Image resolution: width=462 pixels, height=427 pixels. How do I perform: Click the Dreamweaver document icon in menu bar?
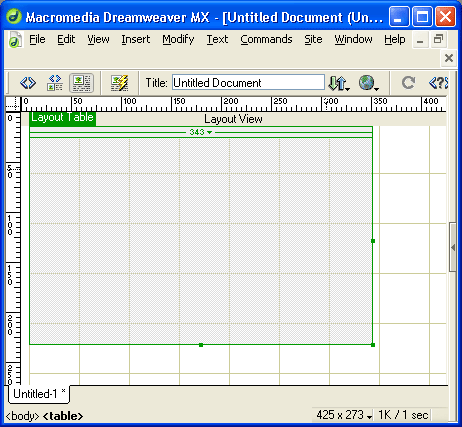tap(15, 40)
